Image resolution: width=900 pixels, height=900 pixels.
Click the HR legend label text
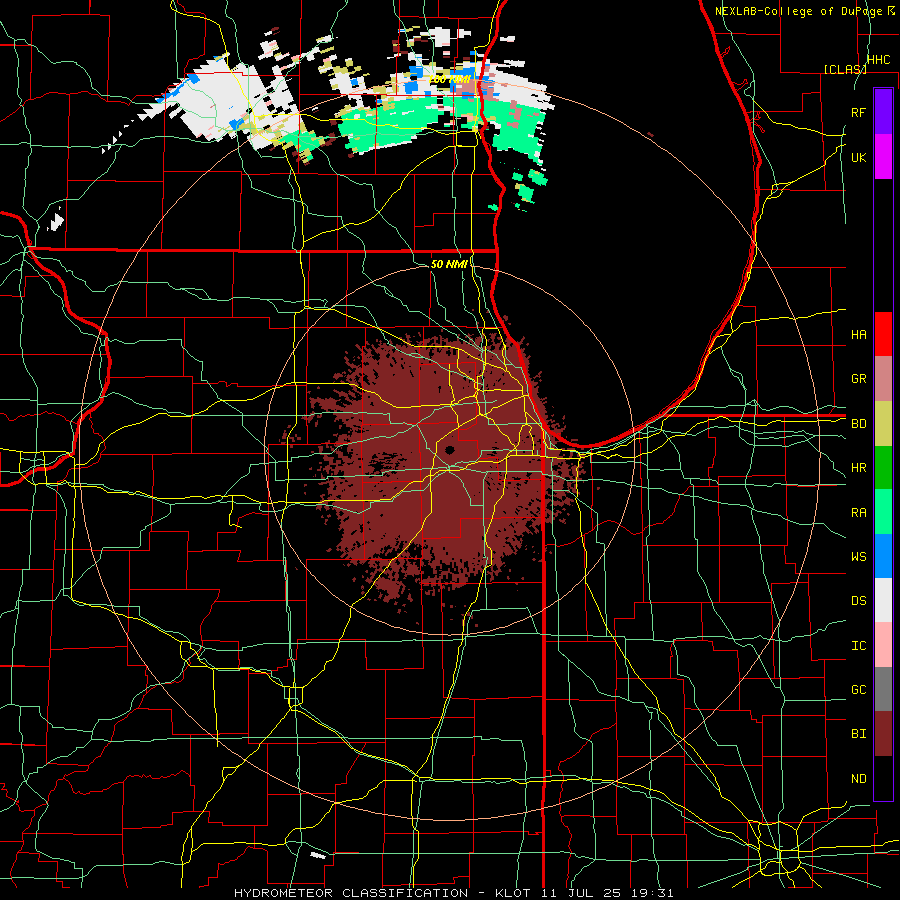pos(858,468)
